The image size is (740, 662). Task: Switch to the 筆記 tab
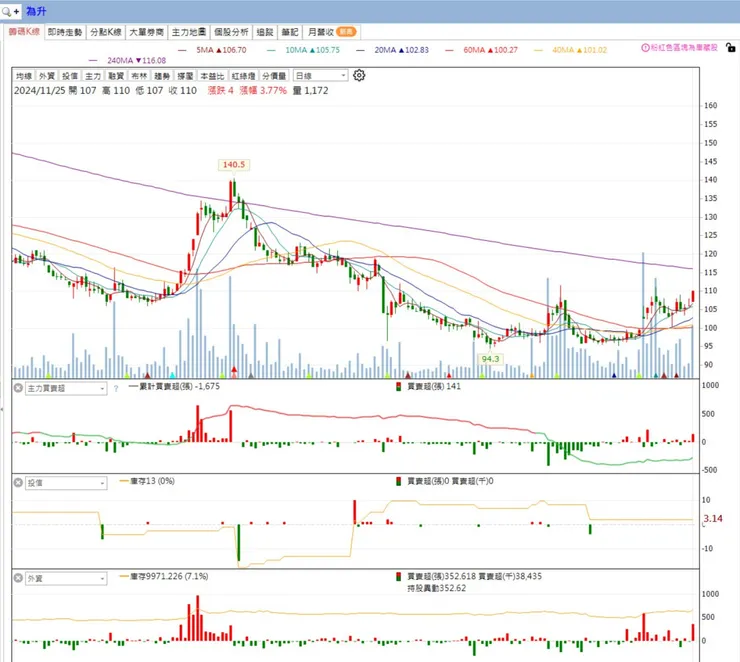(290, 32)
